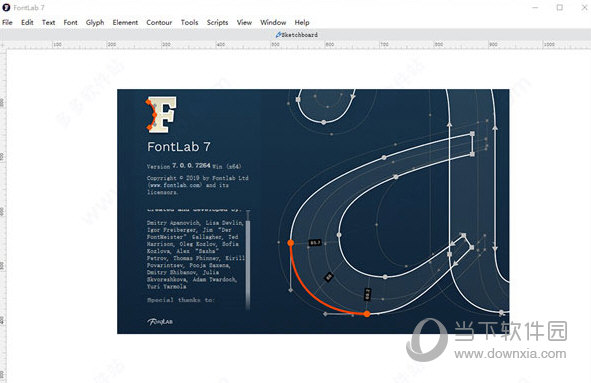This screenshot has height=383, width=591.
Task: Minimize the FontLab 7 window
Action: [x=535, y=8]
